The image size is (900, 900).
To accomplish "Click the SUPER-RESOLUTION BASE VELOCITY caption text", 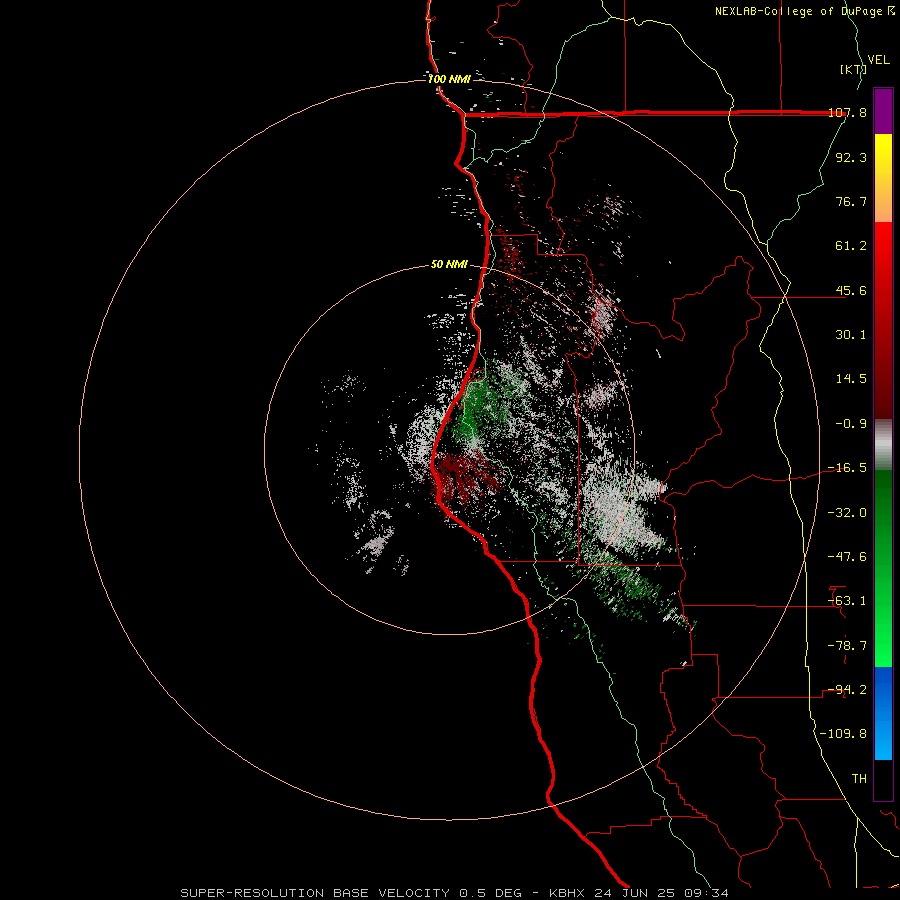I will click(315, 893).
